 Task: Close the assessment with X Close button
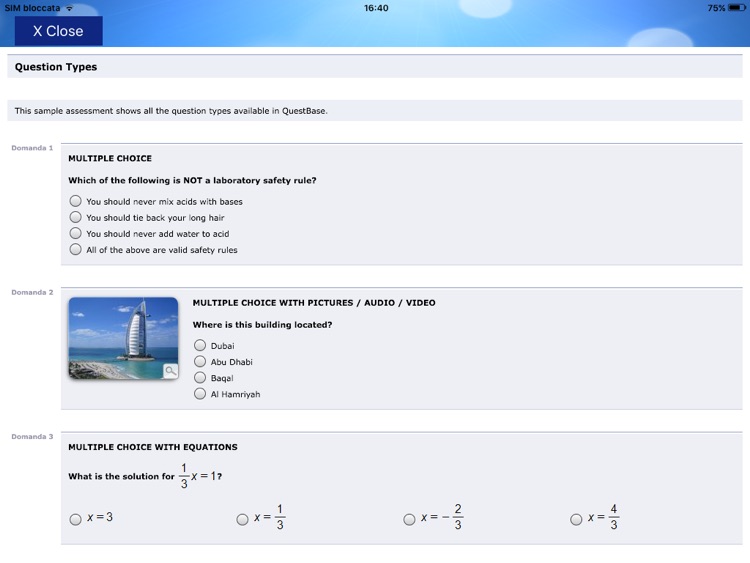point(58,31)
